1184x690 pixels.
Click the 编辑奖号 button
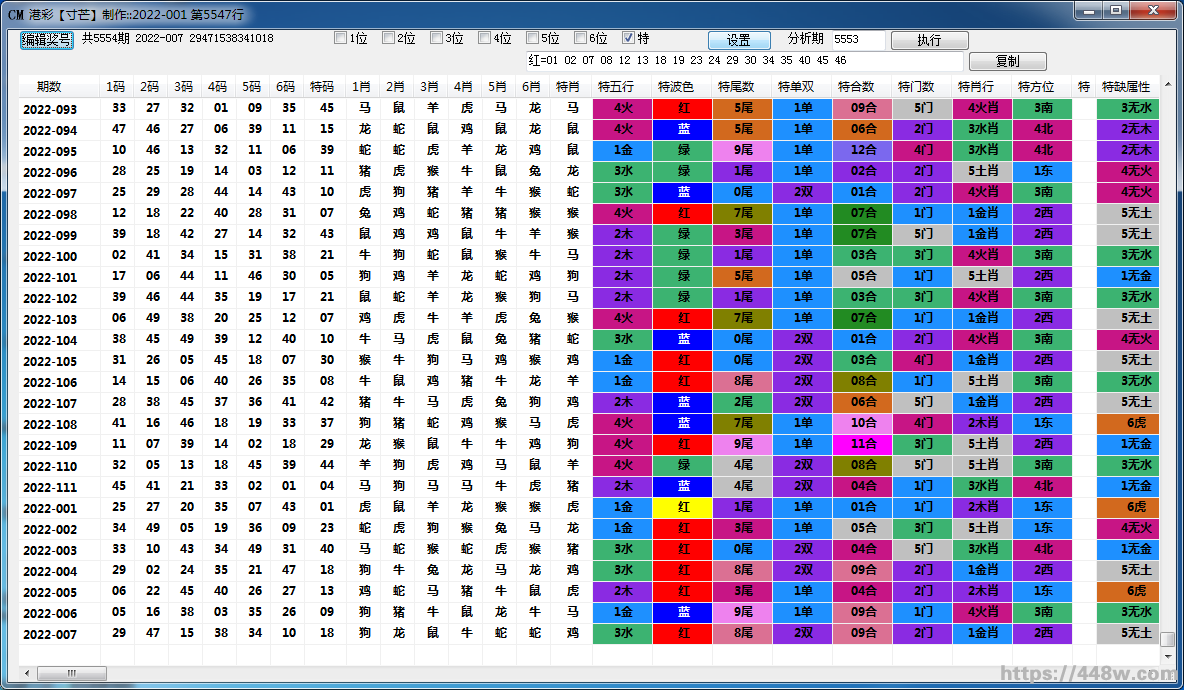pos(47,40)
